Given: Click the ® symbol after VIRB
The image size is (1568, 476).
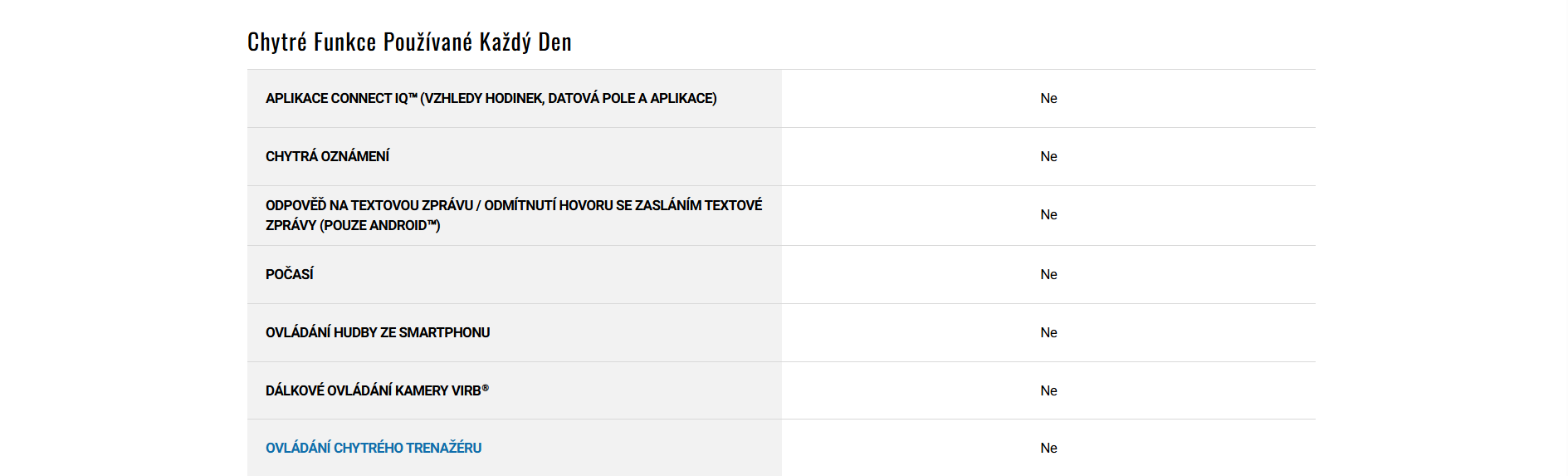Looking at the screenshot, I should 486,387.
